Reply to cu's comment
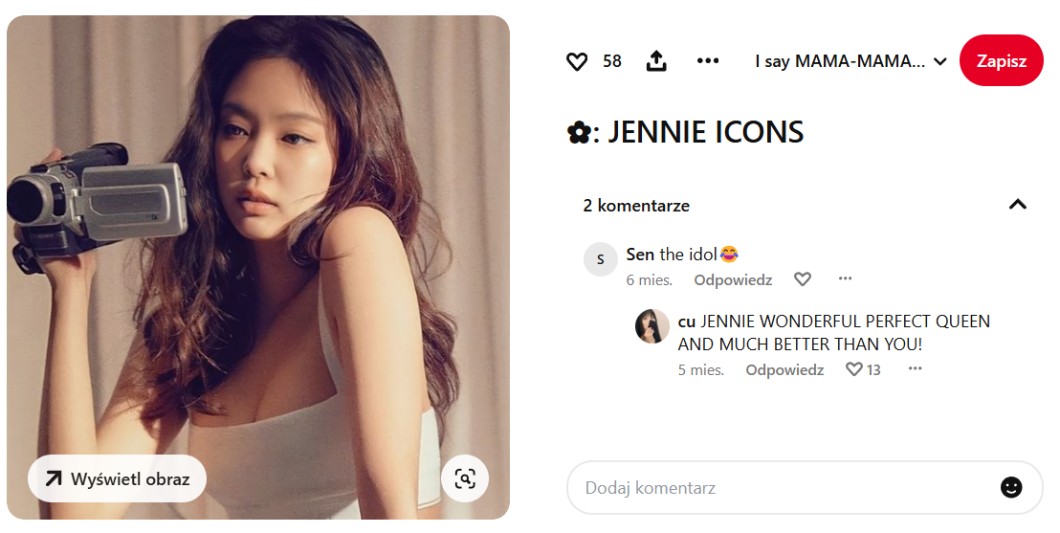Image resolution: width=1060 pixels, height=533 pixels. coord(784,370)
